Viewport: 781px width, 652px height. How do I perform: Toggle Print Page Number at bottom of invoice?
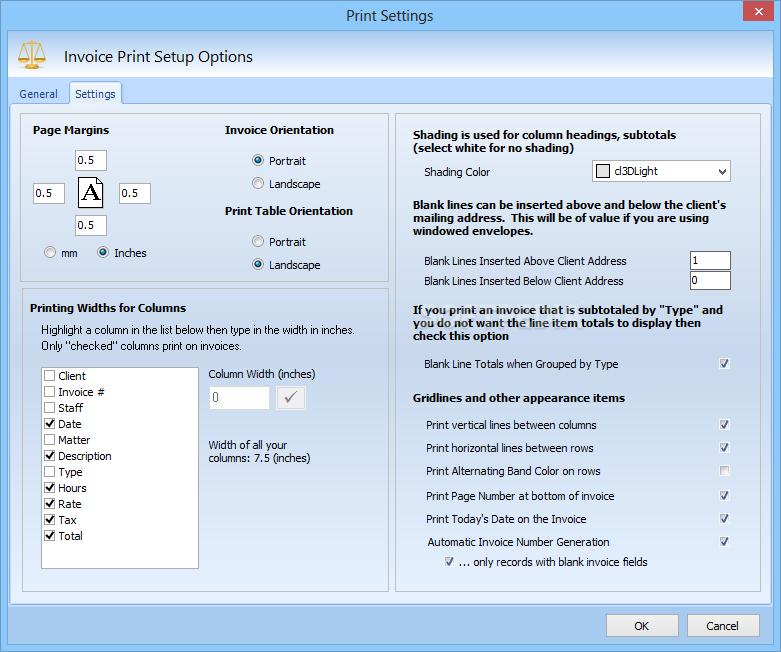724,495
